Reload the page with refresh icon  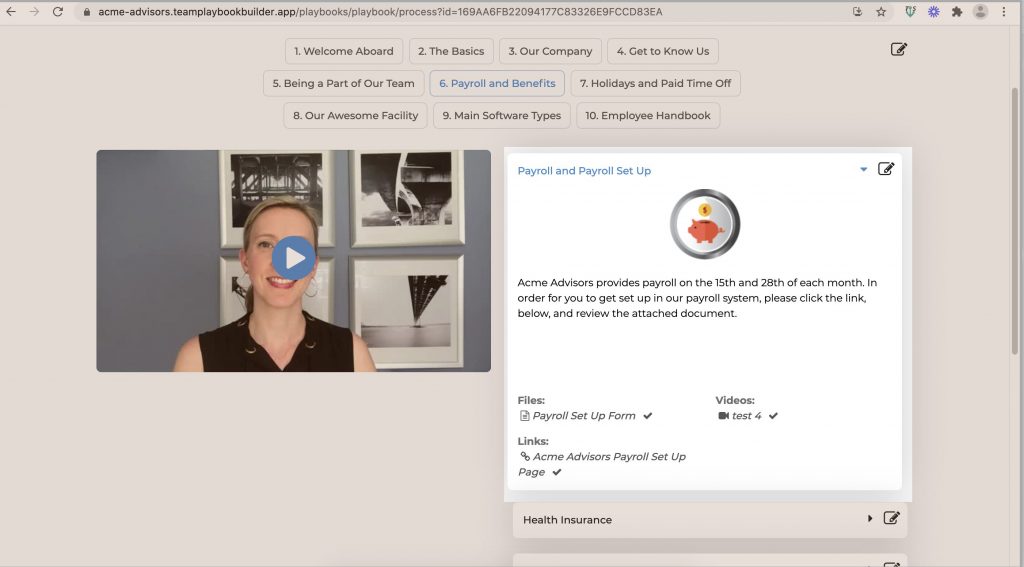pyautogui.click(x=58, y=12)
